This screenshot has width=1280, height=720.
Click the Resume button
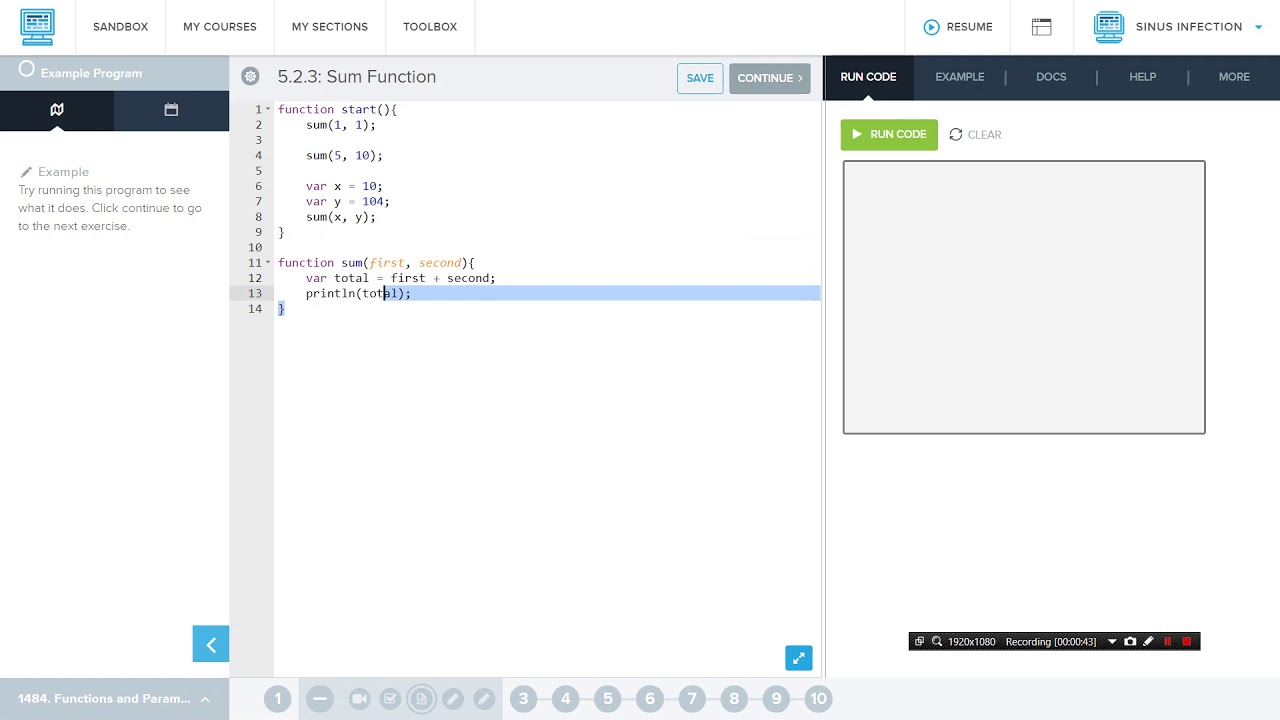[958, 27]
